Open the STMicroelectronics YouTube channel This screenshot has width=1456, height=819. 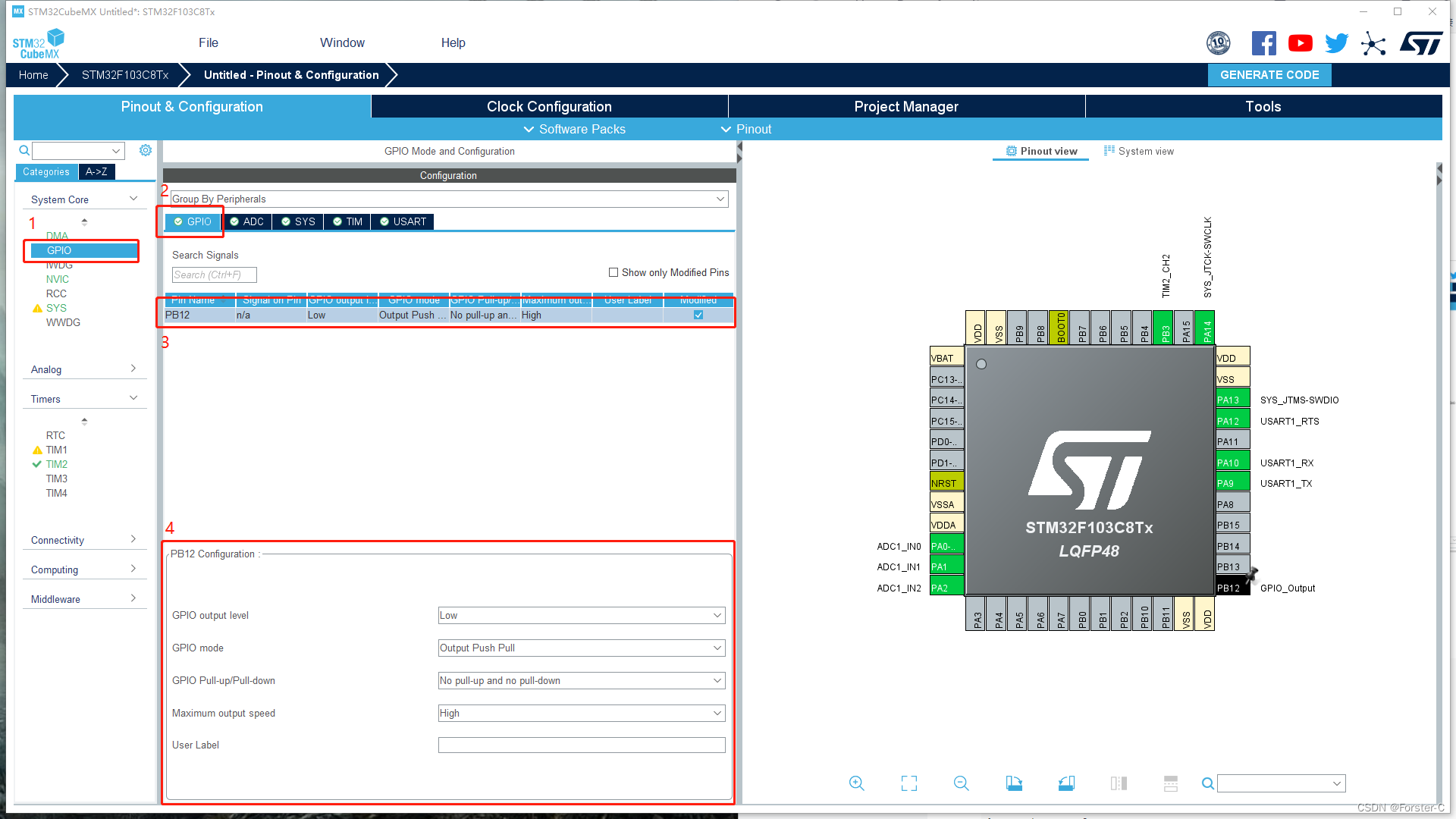point(1300,43)
